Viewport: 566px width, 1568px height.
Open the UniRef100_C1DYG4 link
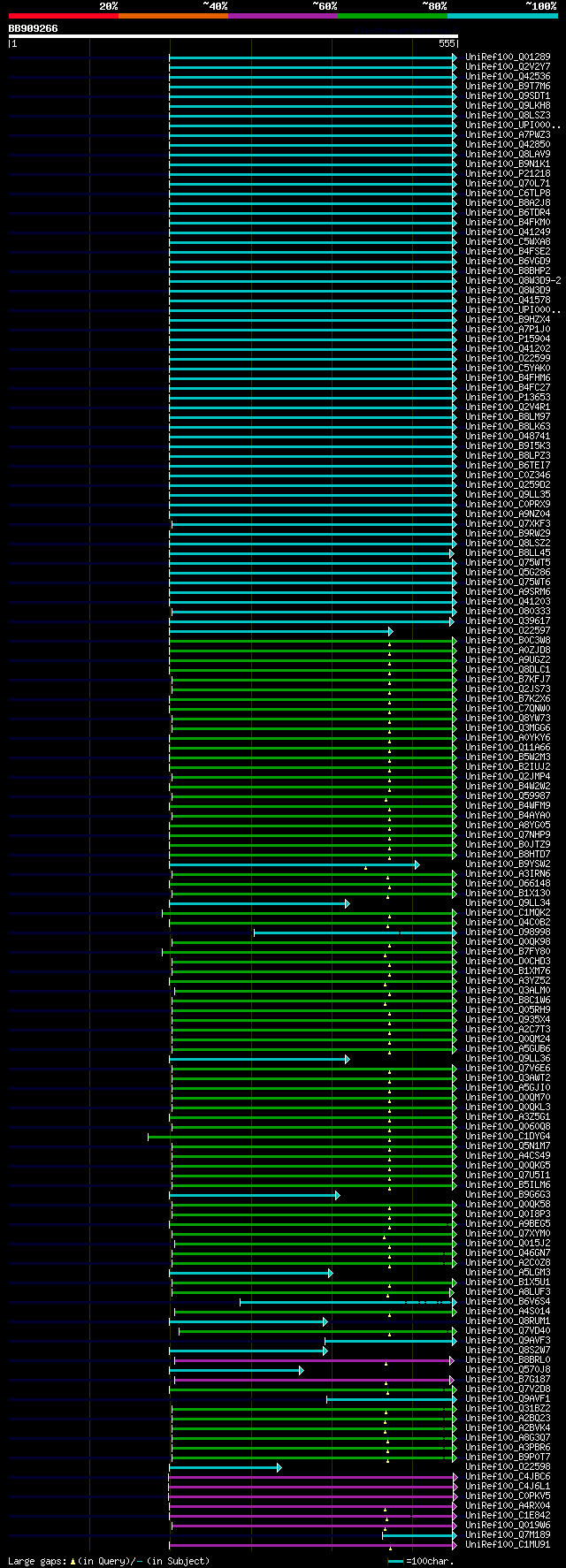pos(508,1136)
